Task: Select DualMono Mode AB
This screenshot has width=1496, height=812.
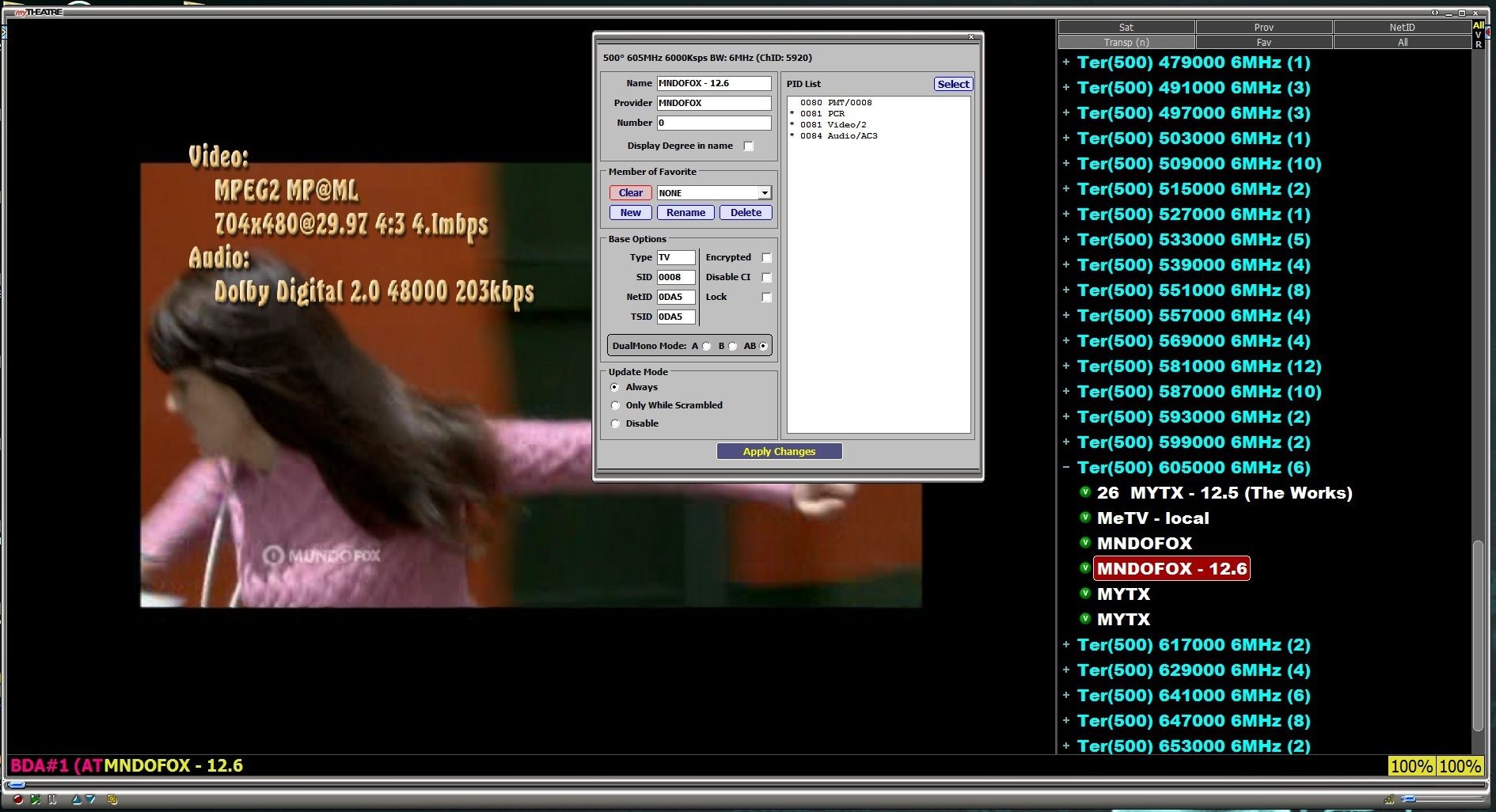Action: [763, 346]
